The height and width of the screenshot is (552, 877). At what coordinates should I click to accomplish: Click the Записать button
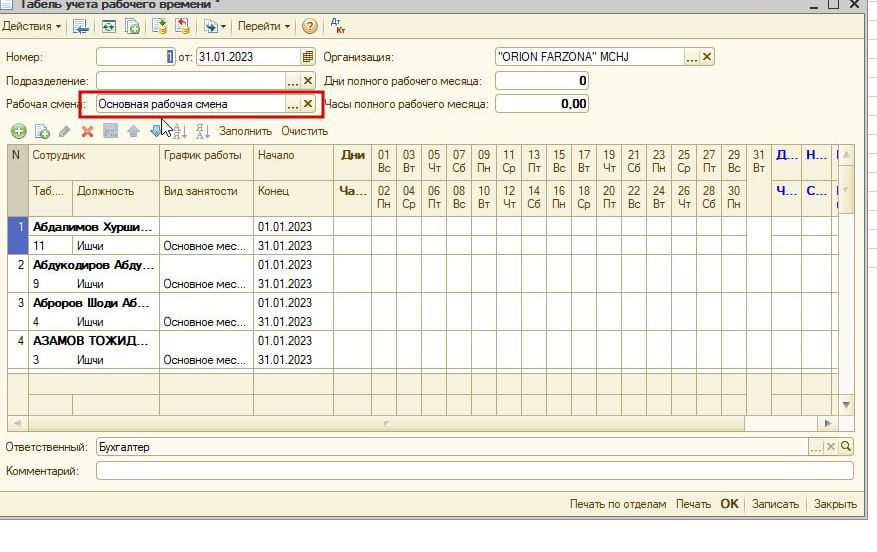[775, 504]
